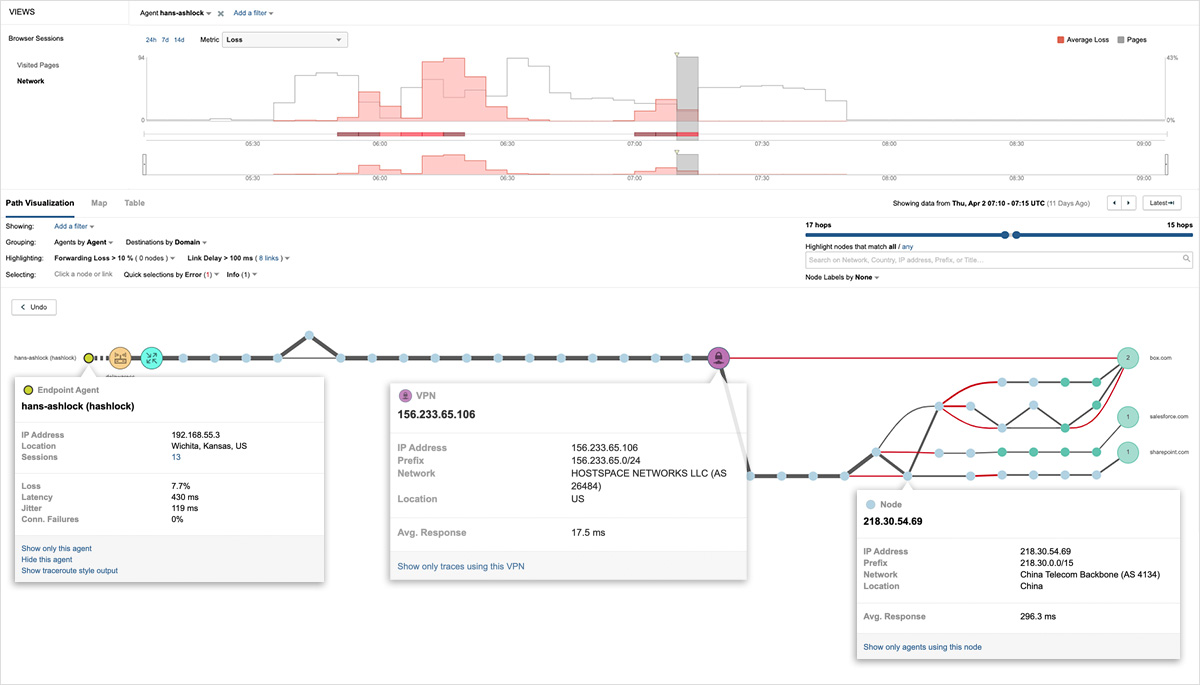Click the left hops slider handle

(x=1004, y=235)
